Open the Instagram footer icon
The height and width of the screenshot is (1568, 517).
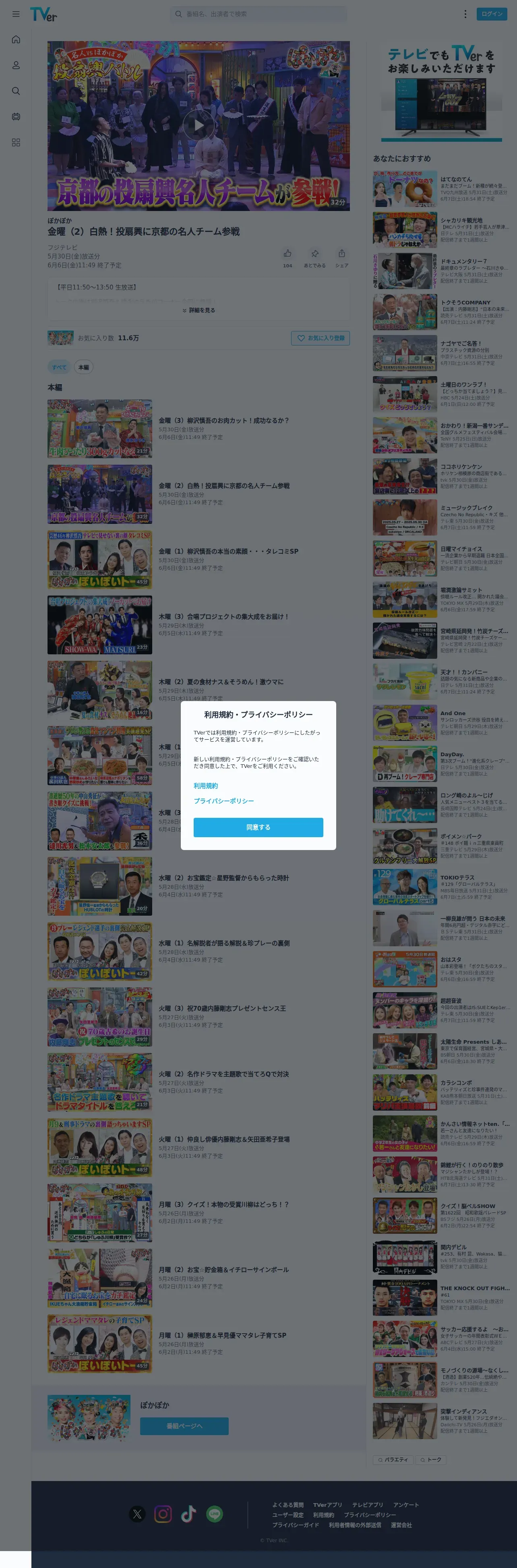(x=163, y=1514)
